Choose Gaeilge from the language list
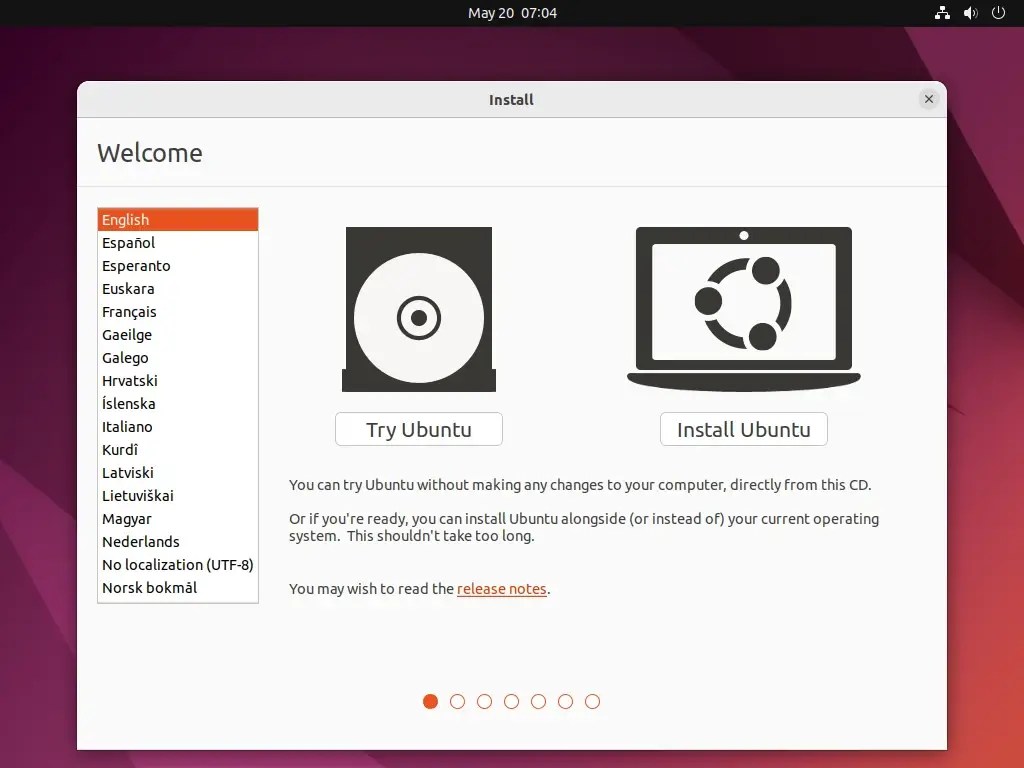 [x=178, y=334]
